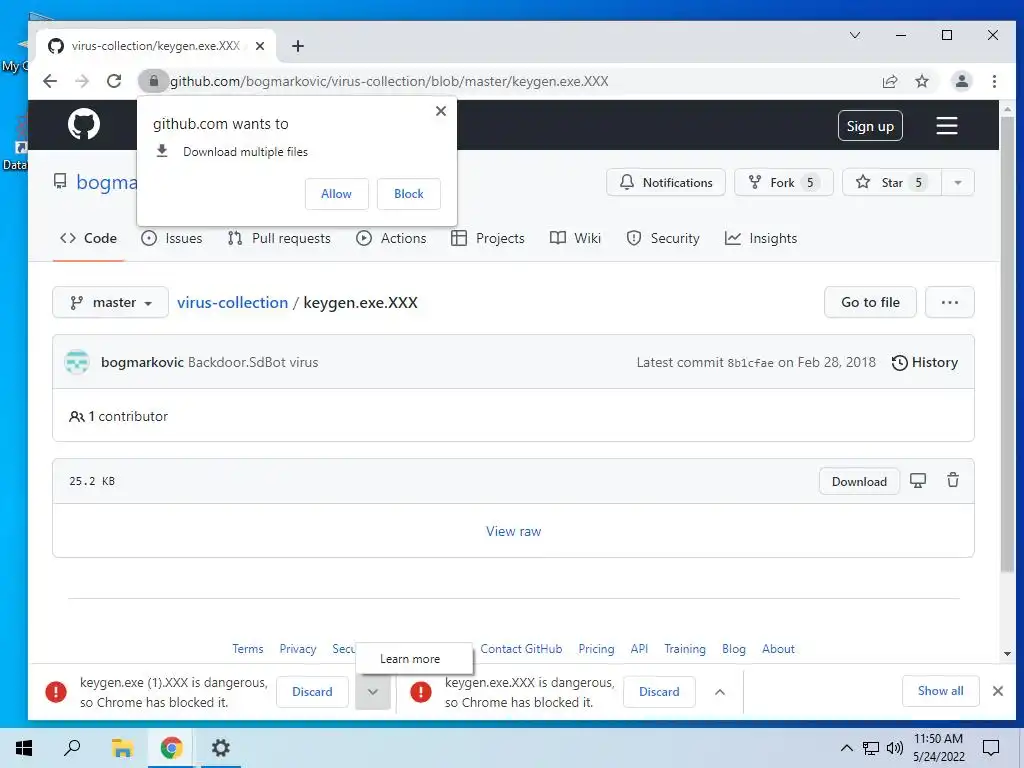Reload the current page

pyautogui.click(x=114, y=81)
